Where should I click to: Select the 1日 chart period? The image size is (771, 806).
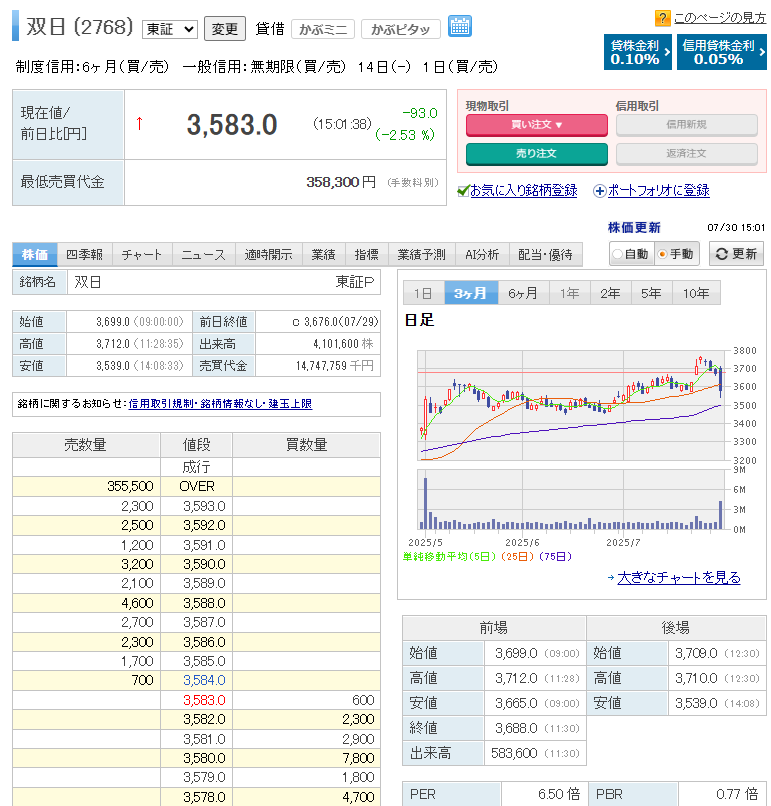click(424, 293)
